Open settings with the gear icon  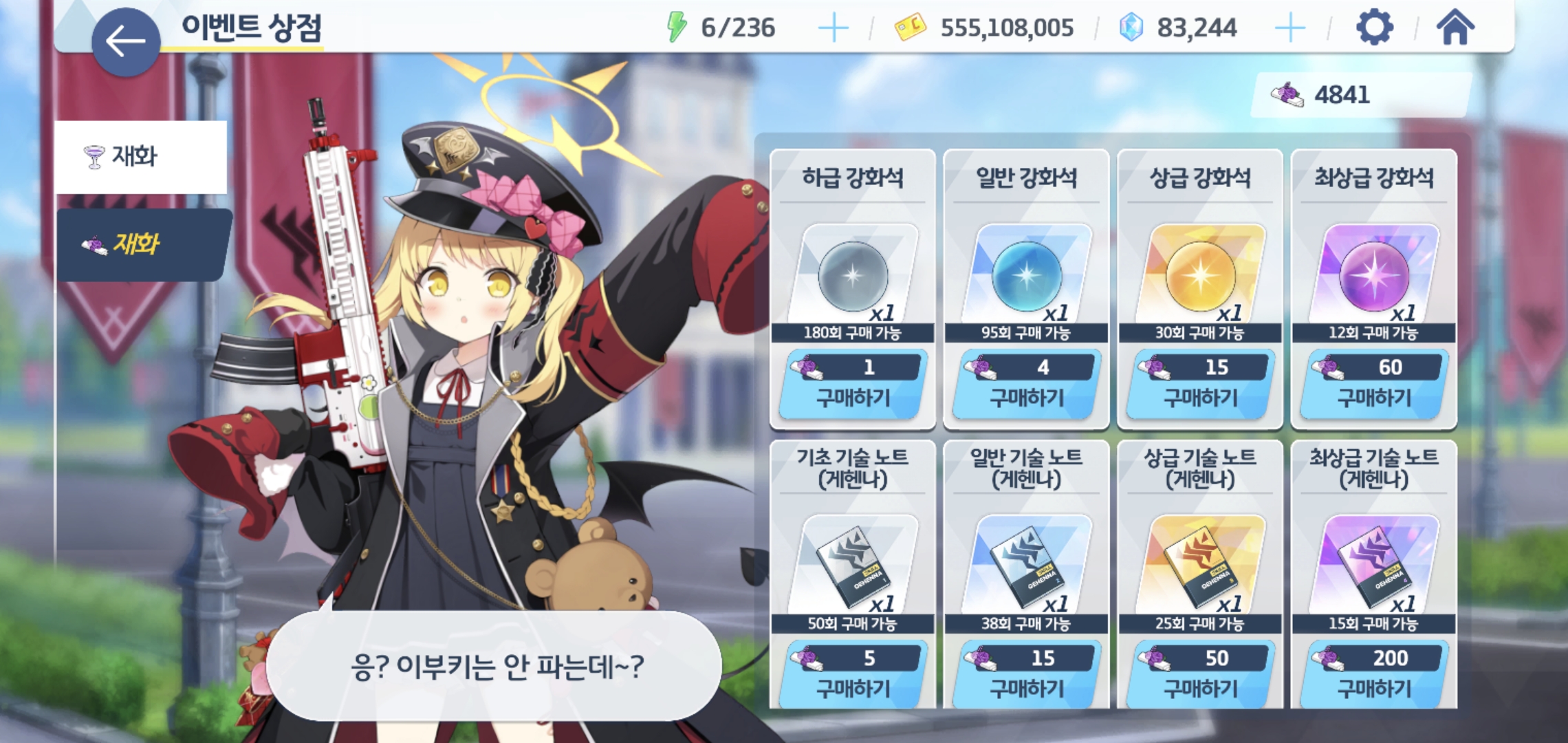(1374, 28)
